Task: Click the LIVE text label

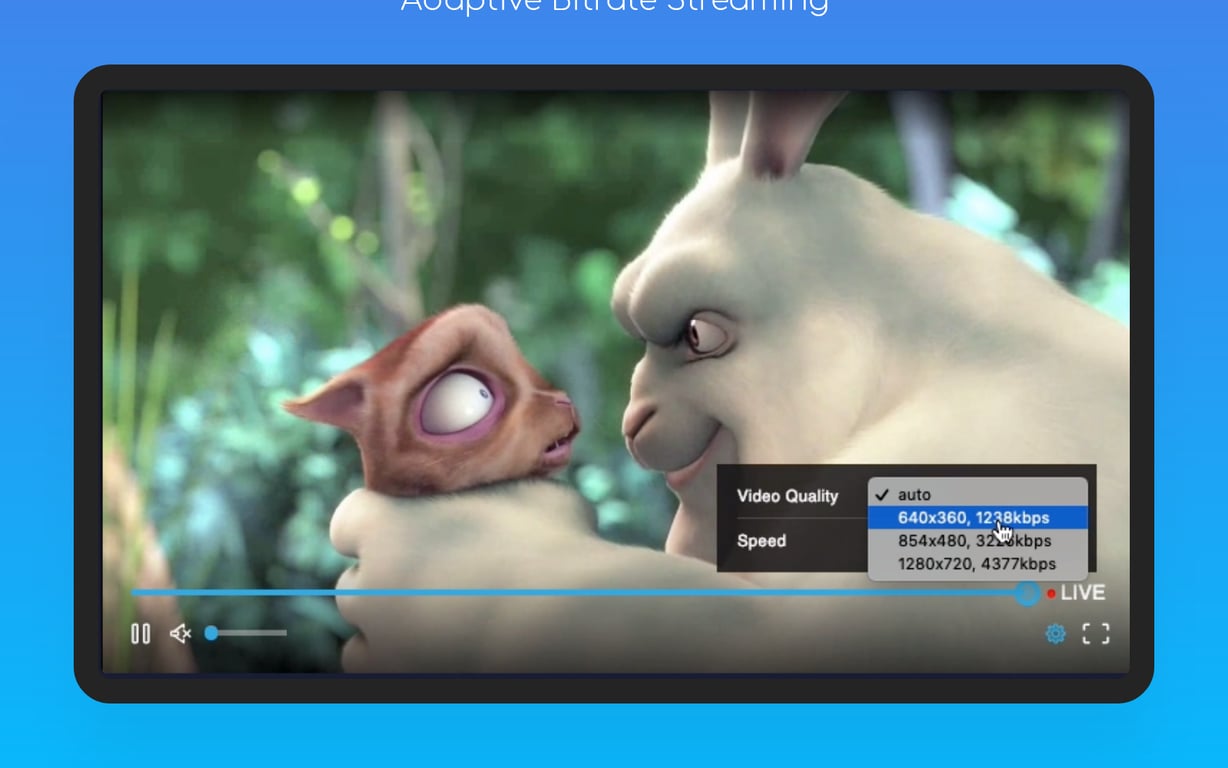Action: pyautogui.click(x=1083, y=592)
